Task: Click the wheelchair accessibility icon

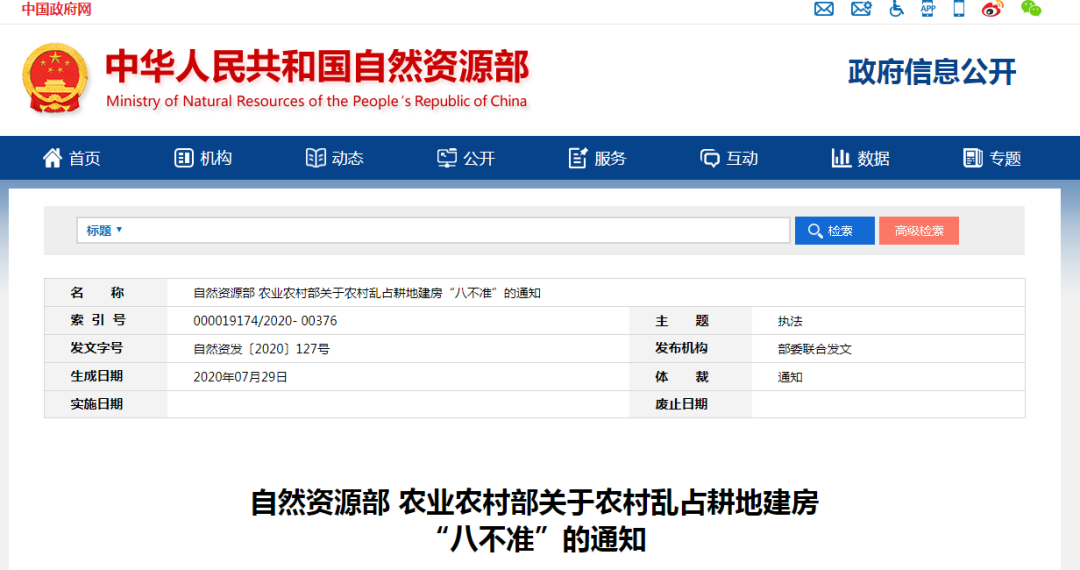Action: point(896,9)
